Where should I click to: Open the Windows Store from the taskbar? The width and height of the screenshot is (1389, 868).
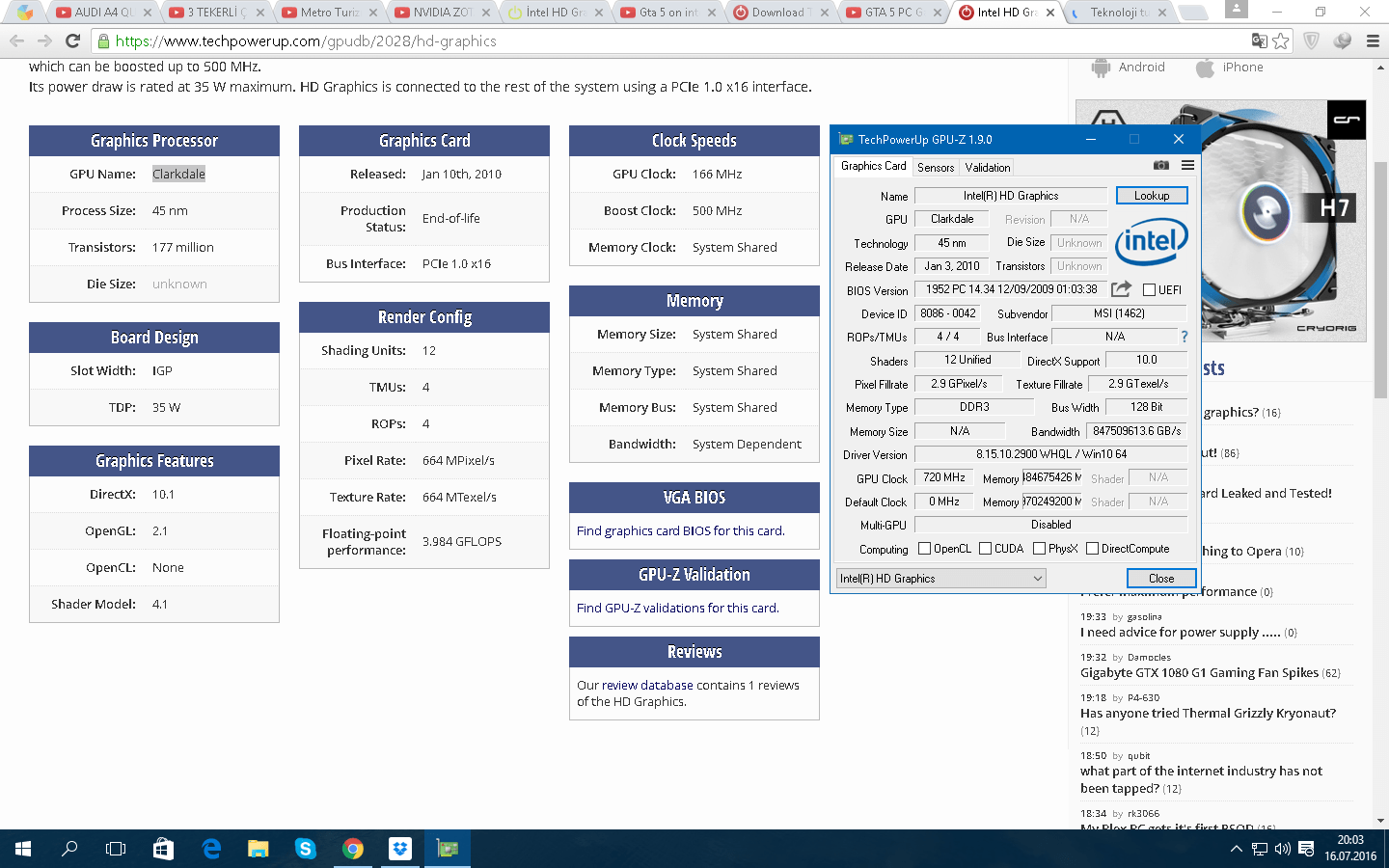(x=163, y=849)
